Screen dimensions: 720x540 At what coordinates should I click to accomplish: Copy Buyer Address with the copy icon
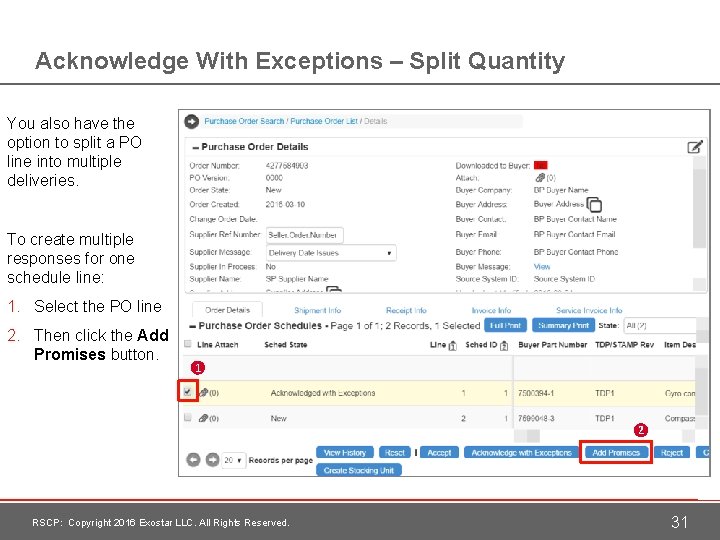click(x=594, y=204)
